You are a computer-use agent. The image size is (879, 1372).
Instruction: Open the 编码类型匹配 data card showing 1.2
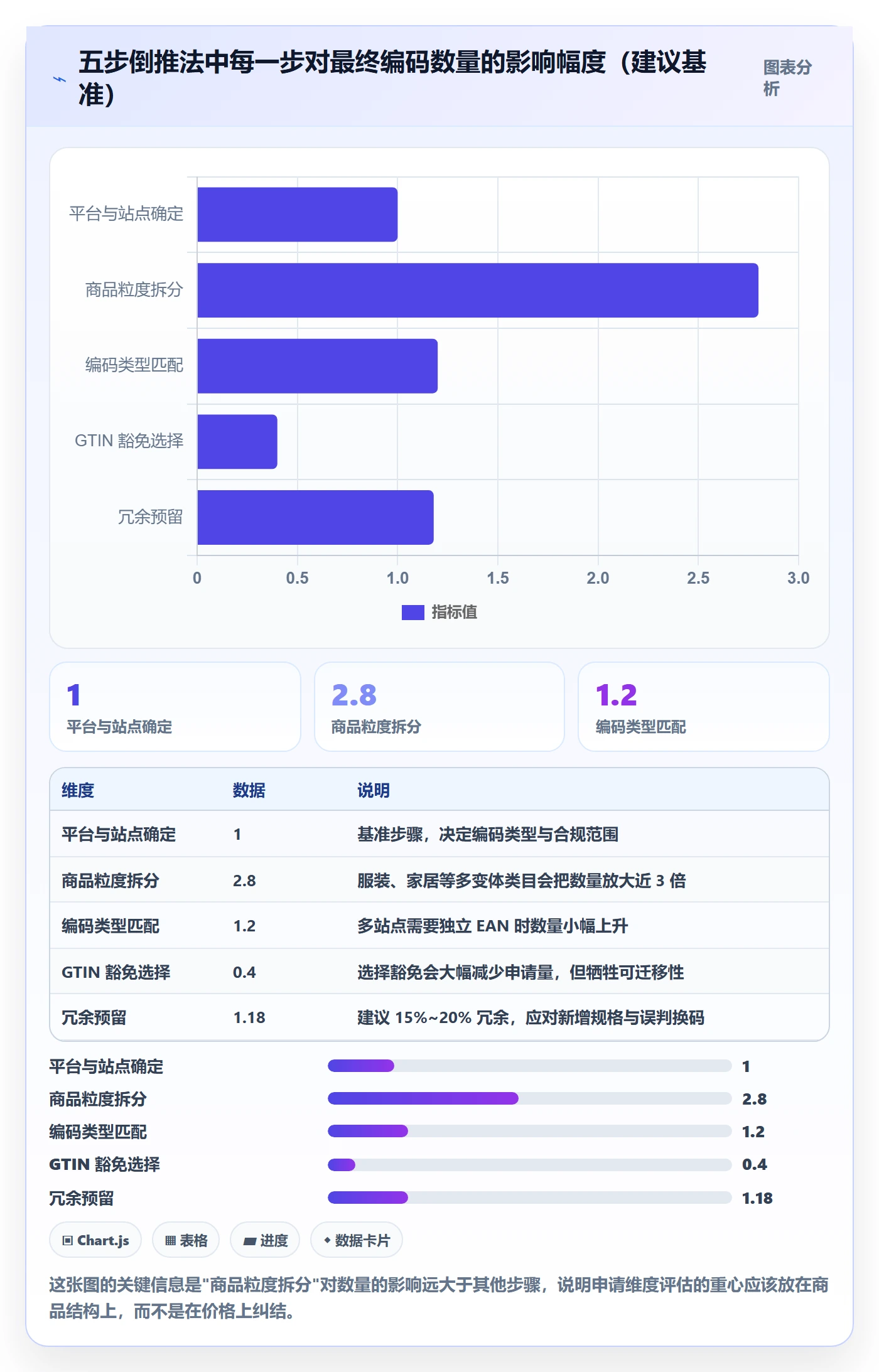[704, 707]
